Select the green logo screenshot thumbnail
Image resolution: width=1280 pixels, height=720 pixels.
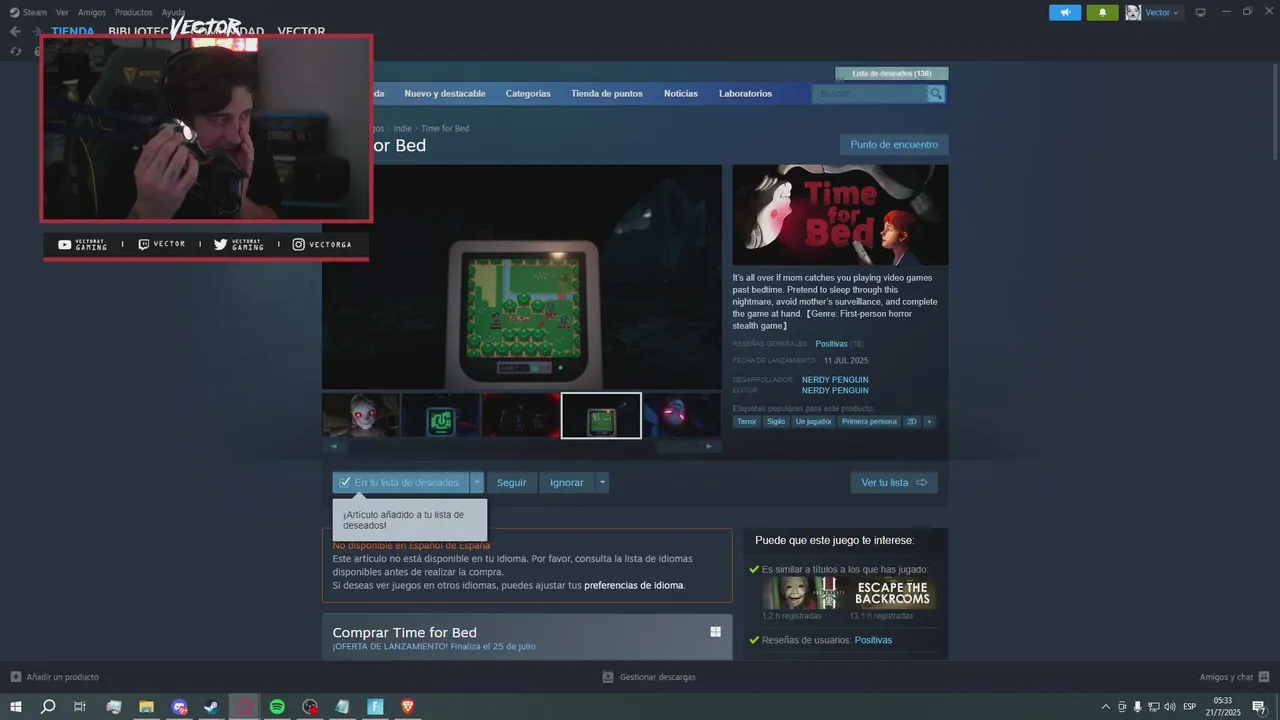click(441, 415)
